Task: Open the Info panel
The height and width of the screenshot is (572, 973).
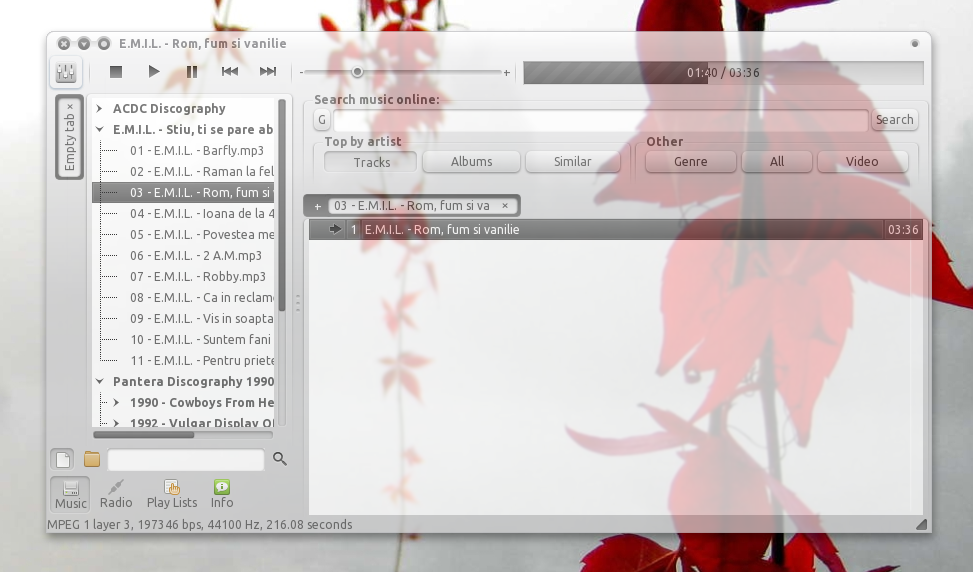Action: tap(222, 494)
